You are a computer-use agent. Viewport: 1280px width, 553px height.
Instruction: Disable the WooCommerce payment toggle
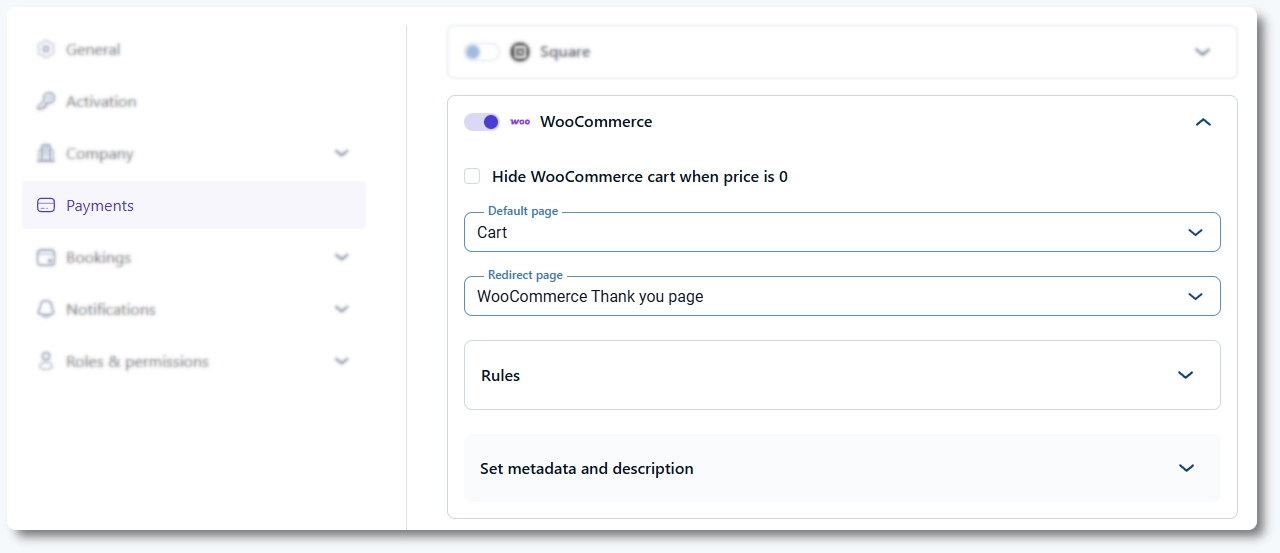click(482, 122)
